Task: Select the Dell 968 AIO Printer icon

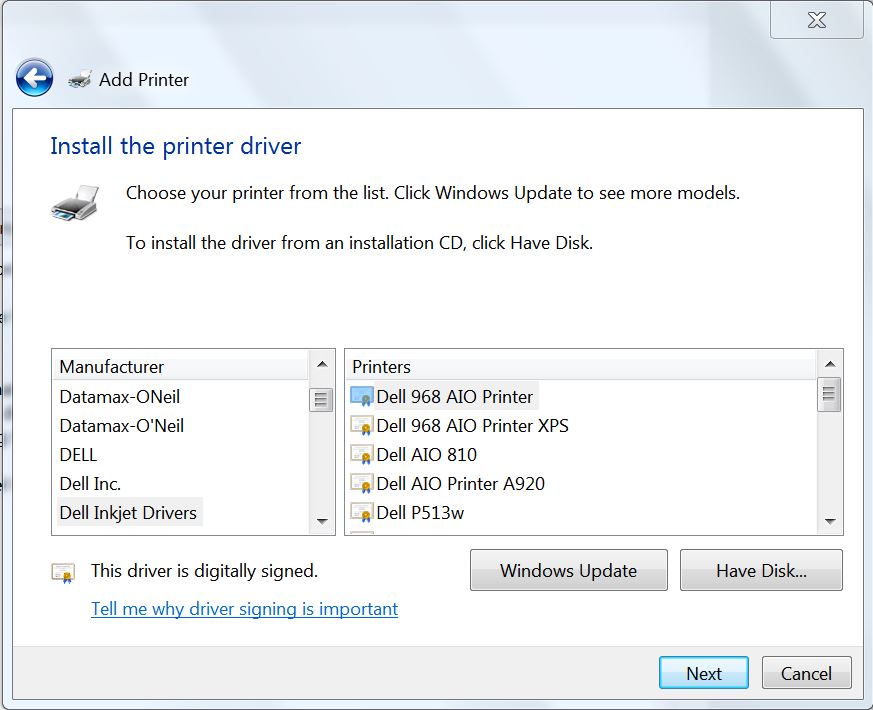Action: [362, 396]
